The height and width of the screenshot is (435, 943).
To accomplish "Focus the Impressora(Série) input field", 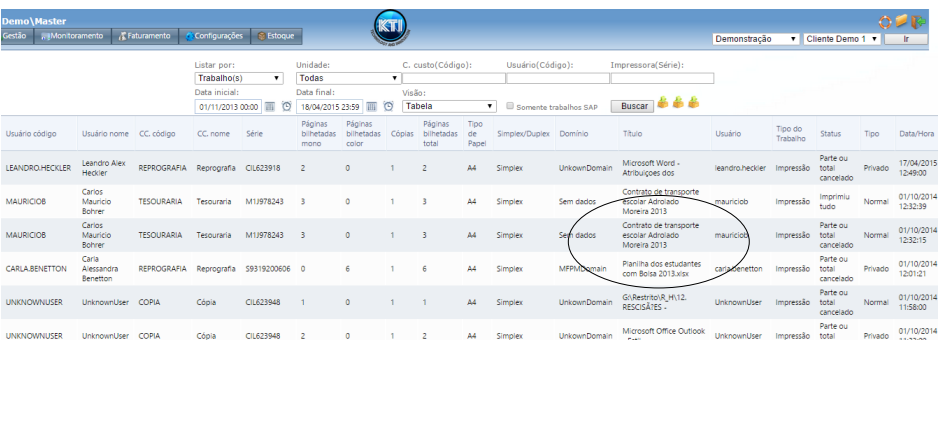I will pyautogui.click(x=662, y=78).
